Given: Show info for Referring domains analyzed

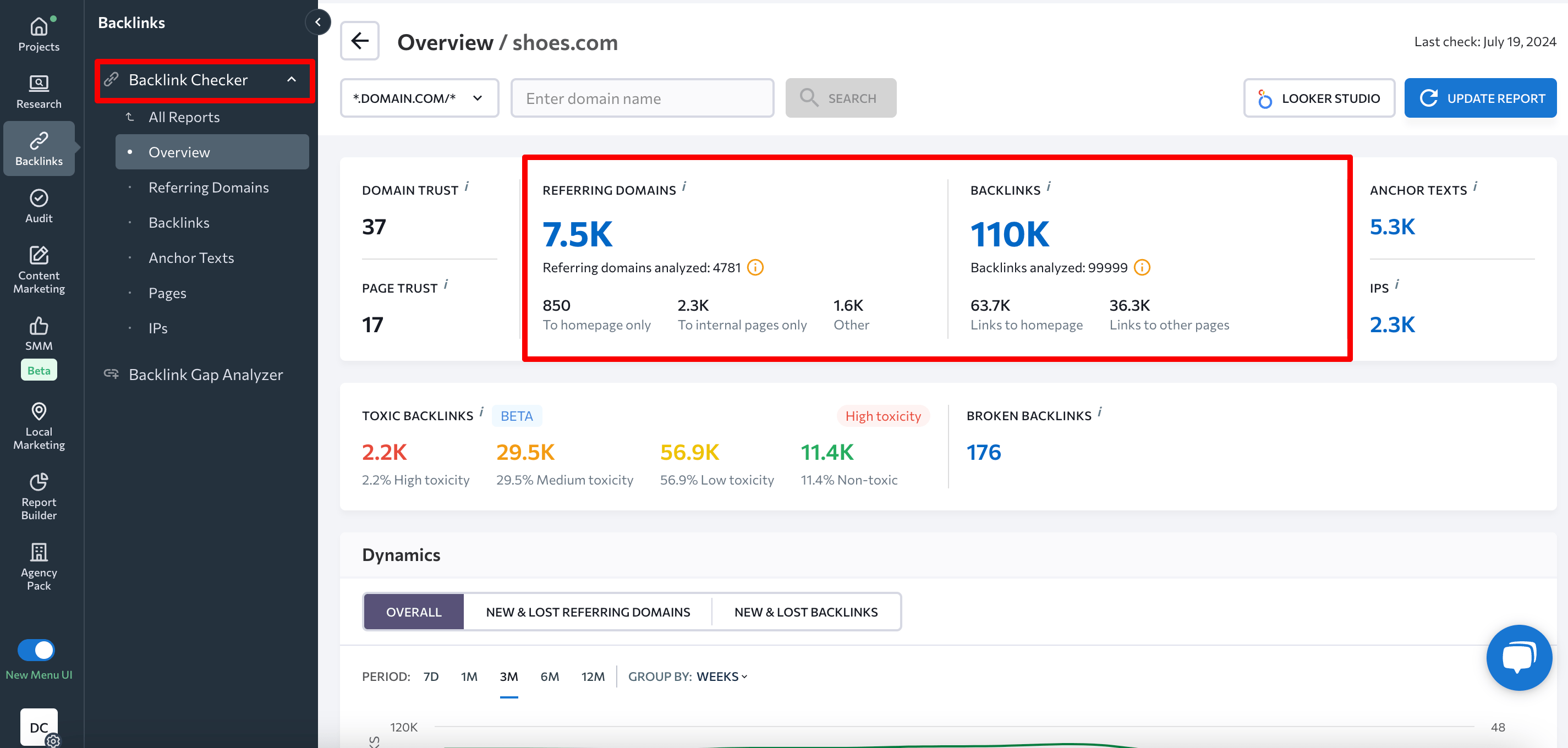Looking at the screenshot, I should click(755, 268).
